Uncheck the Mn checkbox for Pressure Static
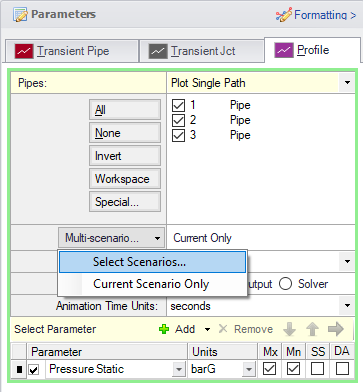This screenshot has width=363, height=392. point(293,369)
